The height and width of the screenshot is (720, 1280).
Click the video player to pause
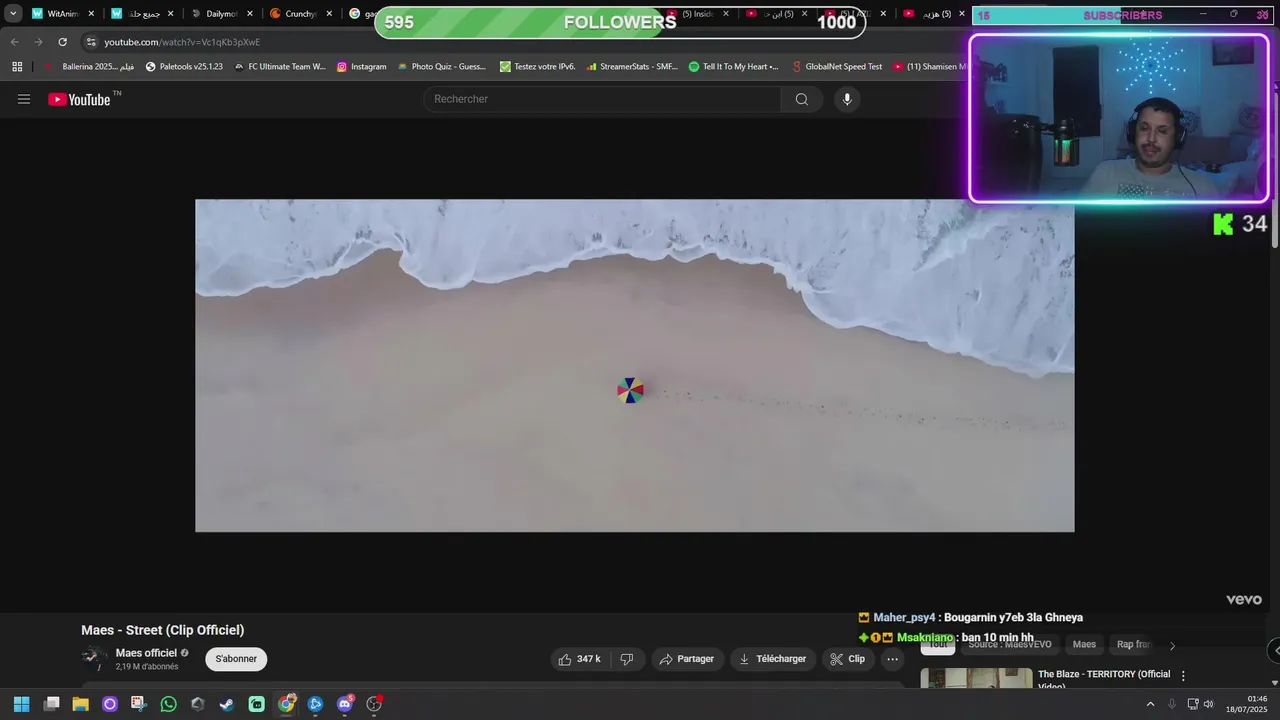tap(634, 365)
